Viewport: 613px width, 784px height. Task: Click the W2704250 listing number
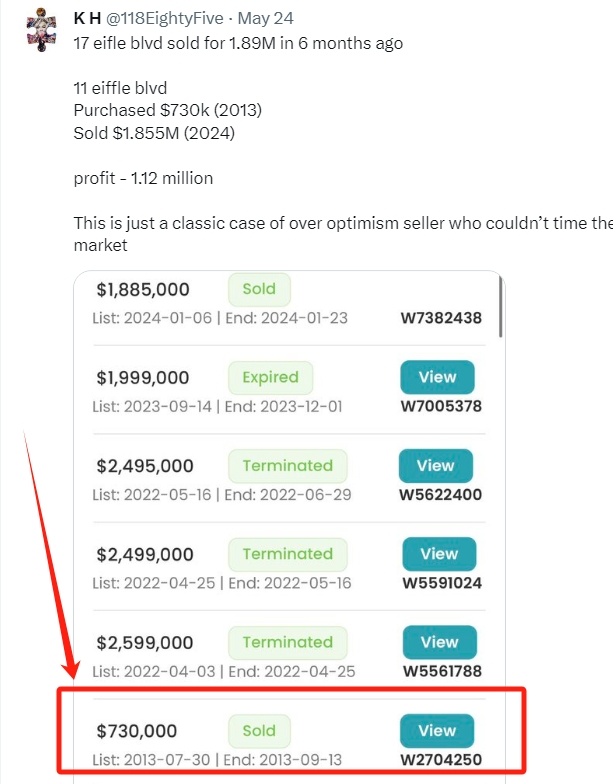coord(441,760)
